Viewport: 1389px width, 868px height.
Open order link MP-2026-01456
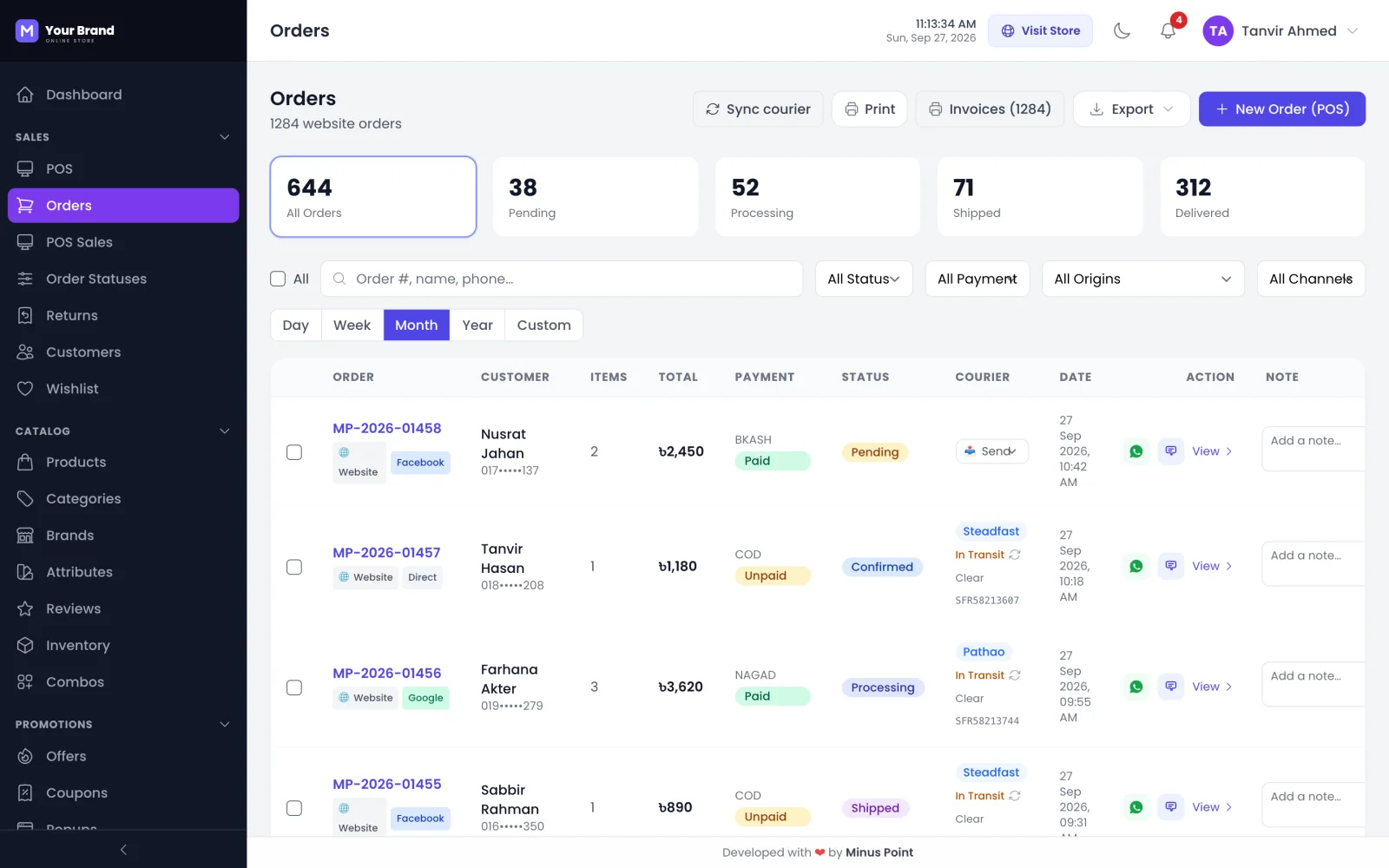[x=387, y=674]
